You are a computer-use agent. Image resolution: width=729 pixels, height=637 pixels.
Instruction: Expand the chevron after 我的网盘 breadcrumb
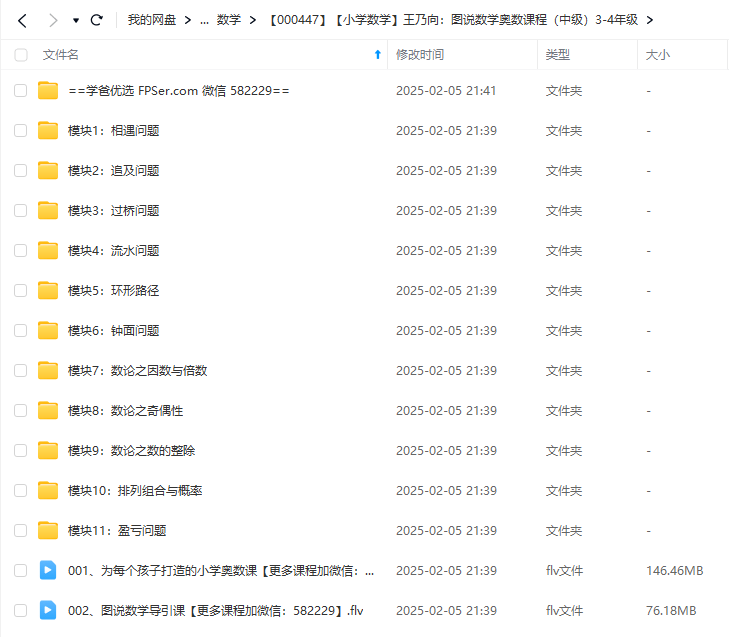(188, 20)
